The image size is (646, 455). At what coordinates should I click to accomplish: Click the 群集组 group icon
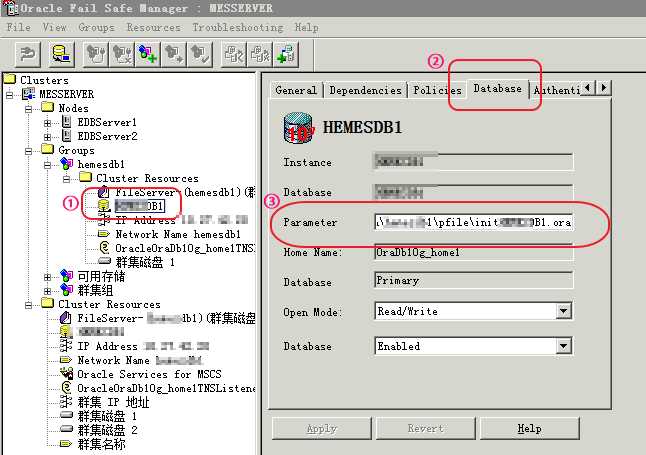point(67,290)
